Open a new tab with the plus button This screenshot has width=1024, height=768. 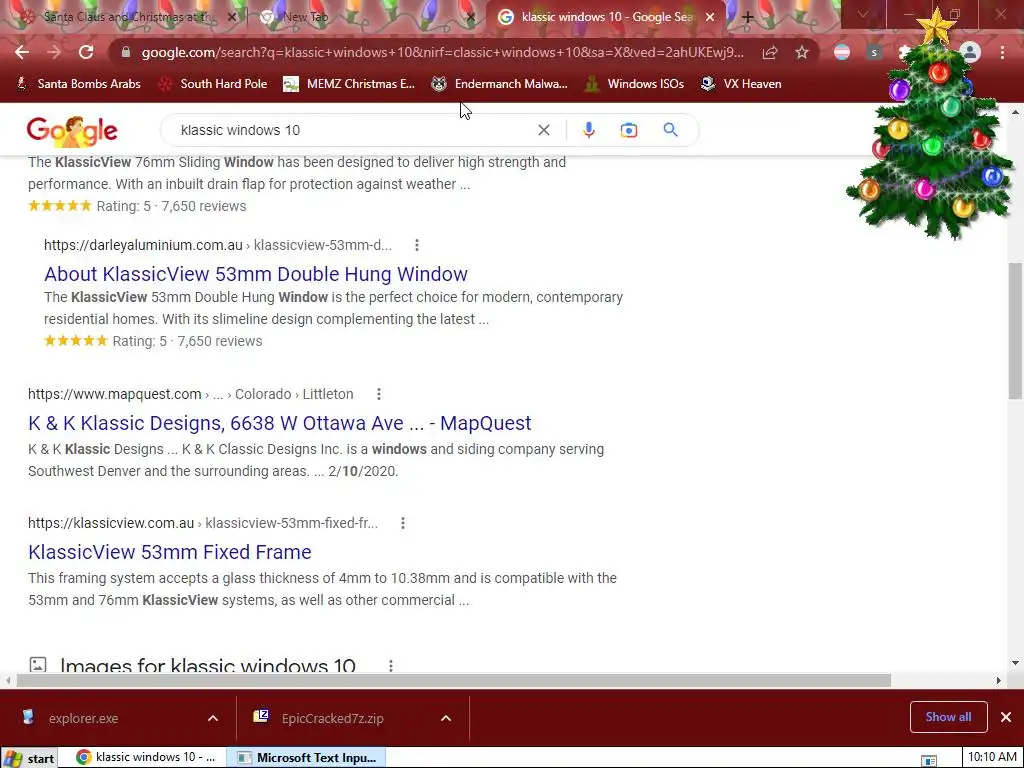click(x=748, y=18)
